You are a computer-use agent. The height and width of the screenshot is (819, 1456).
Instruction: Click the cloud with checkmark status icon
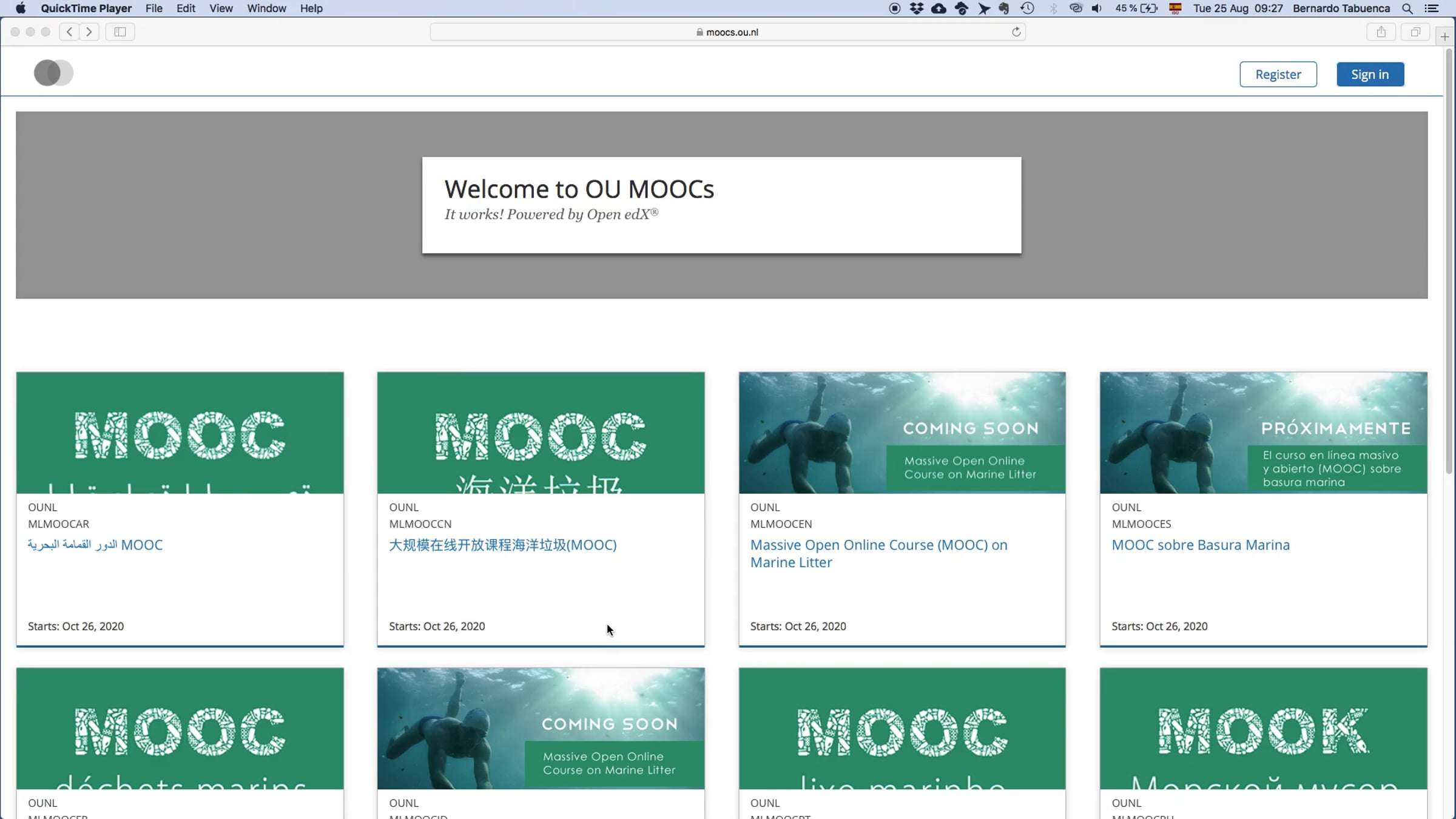click(x=961, y=8)
